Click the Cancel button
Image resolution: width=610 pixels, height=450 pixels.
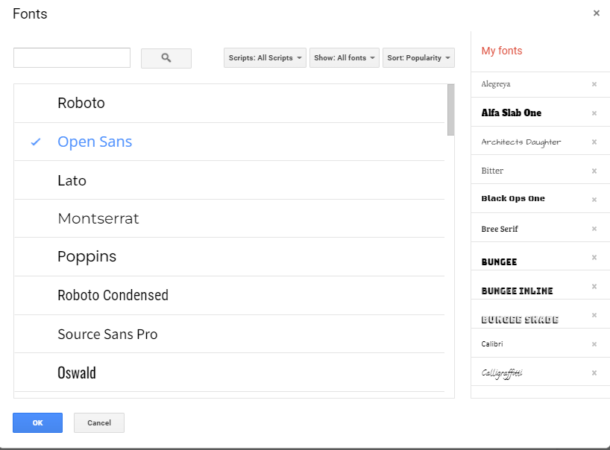click(x=99, y=423)
